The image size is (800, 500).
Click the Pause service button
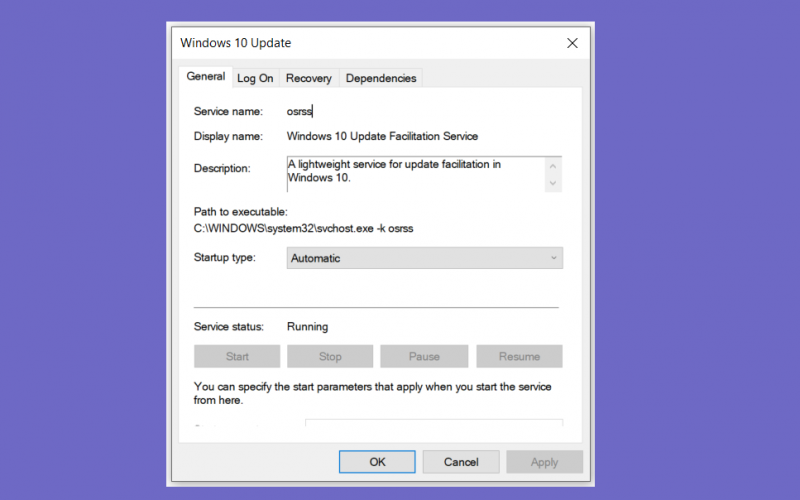(x=424, y=356)
